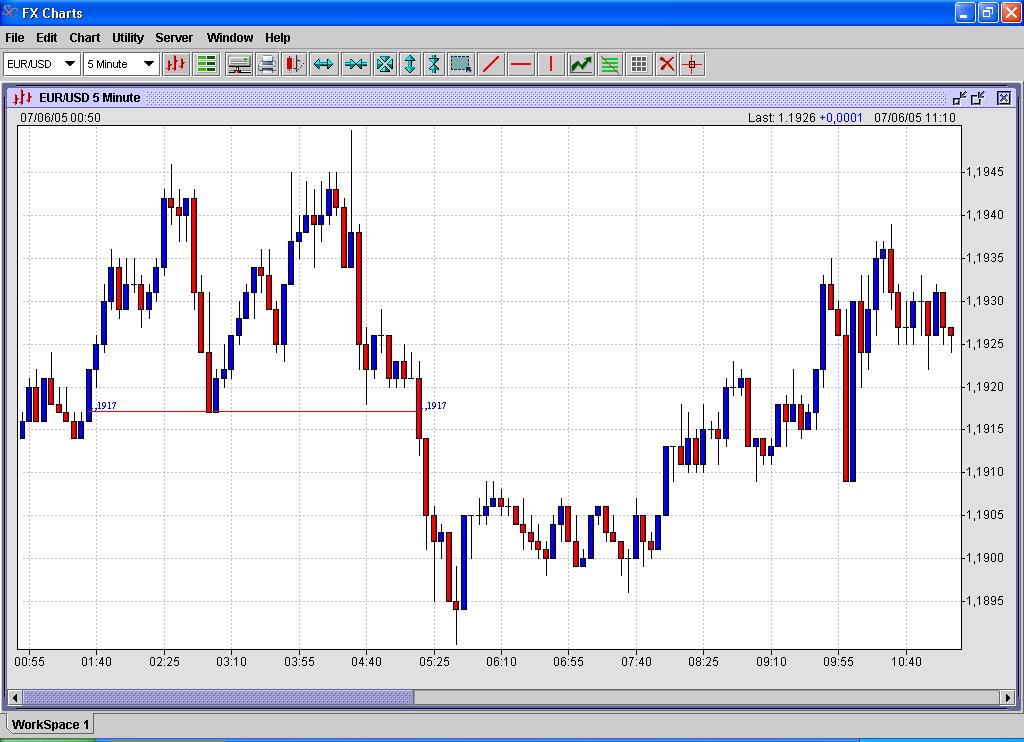Click the server connection toolbar icon

[x=239, y=64]
